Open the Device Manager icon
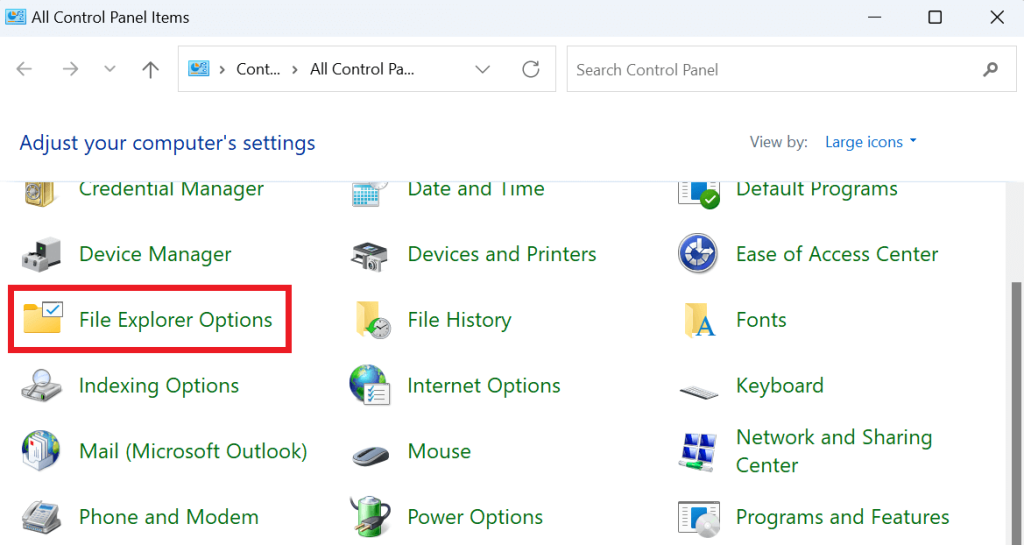This screenshot has height=545, width=1024. pos(41,254)
